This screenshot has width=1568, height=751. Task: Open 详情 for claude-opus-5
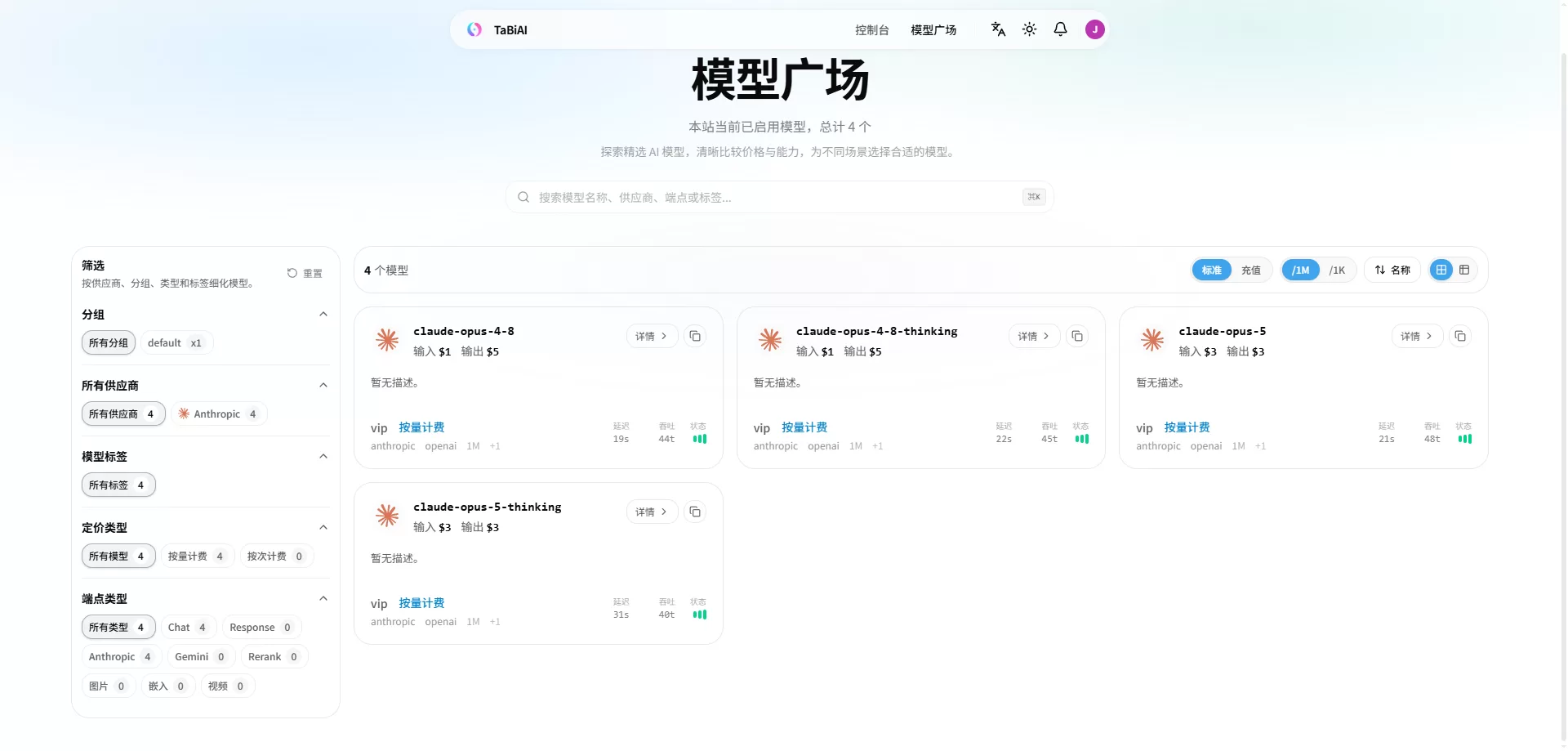tap(1417, 336)
